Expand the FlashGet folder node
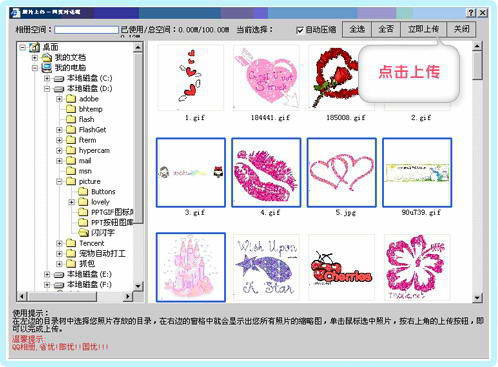This screenshot has width=498, height=367. [59, 130]
